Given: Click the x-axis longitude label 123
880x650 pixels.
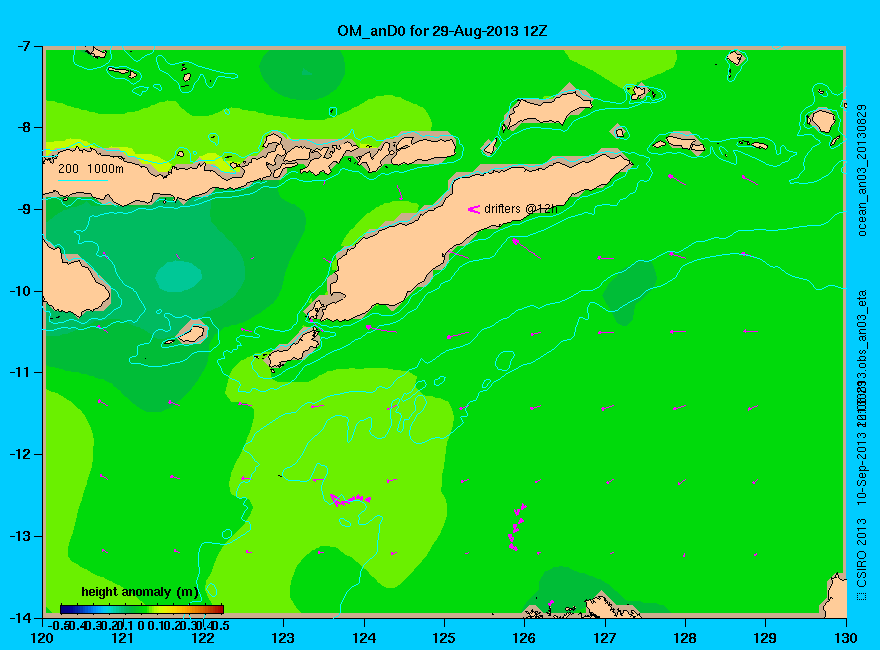Looking at the screenshot, I should pos(283,638).
